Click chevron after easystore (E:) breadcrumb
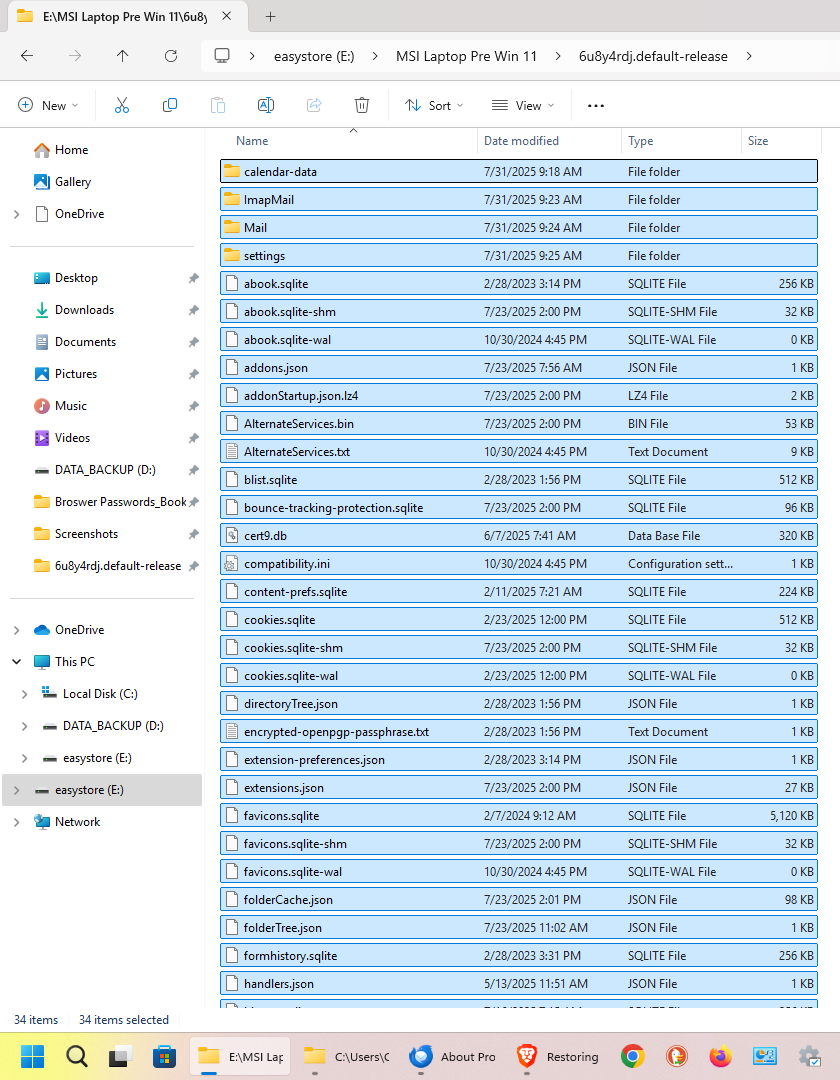Screen dimensions: 840x1080 tap(375, 56)
